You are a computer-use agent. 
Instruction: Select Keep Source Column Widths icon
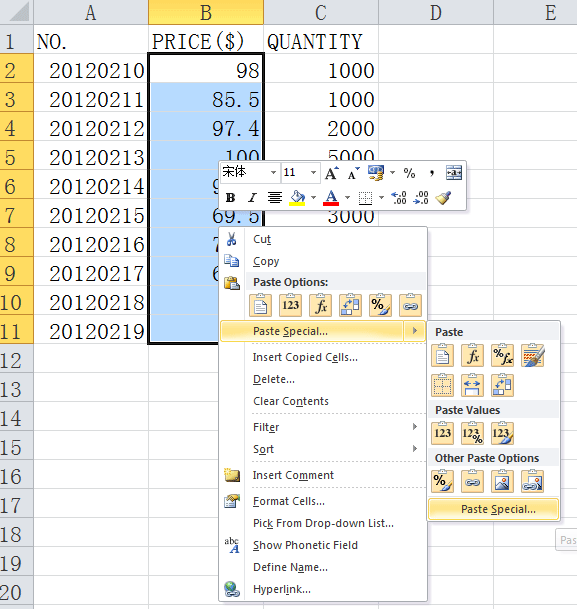point(472,385)
